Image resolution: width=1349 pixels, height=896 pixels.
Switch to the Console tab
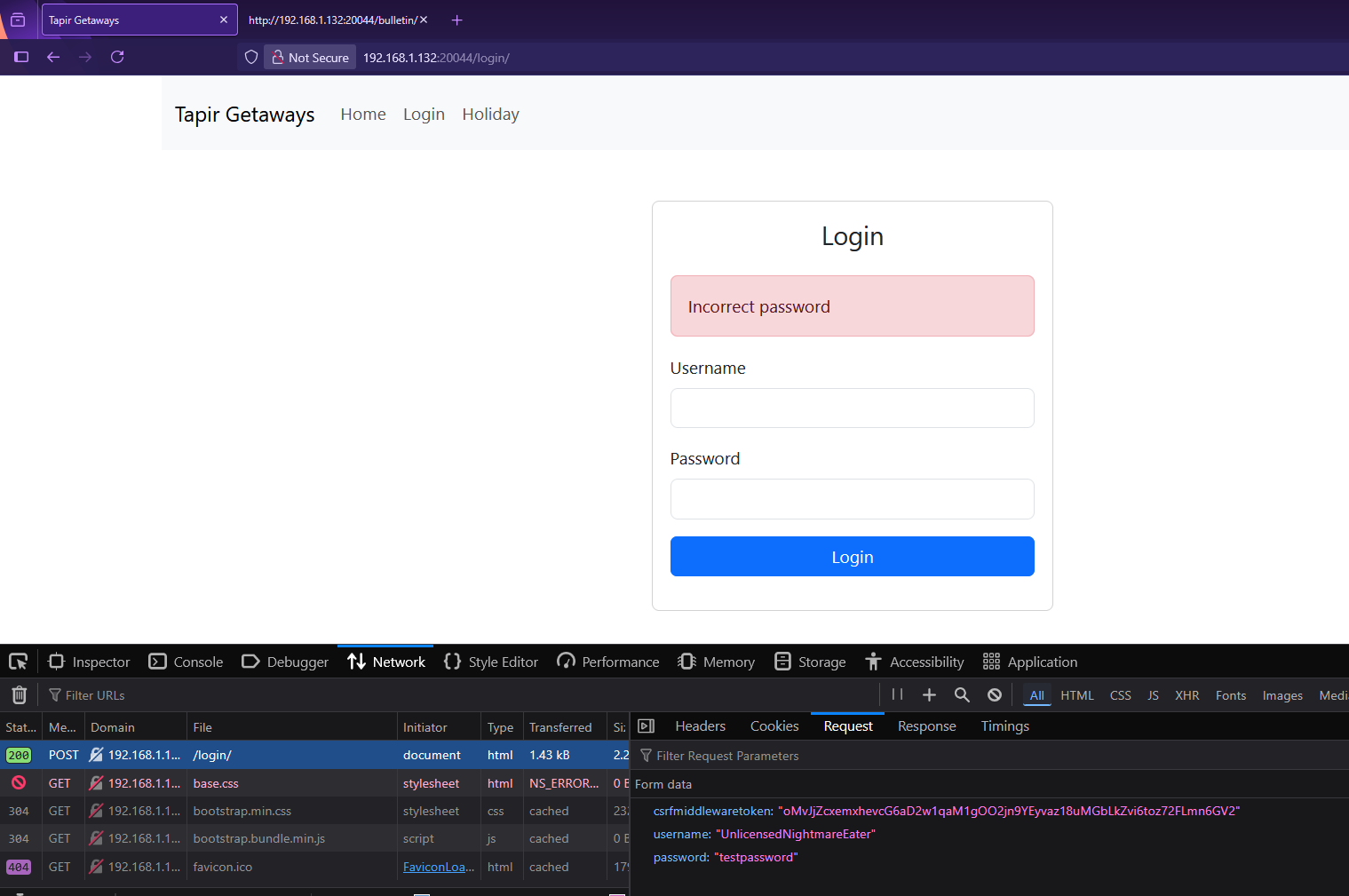click(x=186, y=662)
